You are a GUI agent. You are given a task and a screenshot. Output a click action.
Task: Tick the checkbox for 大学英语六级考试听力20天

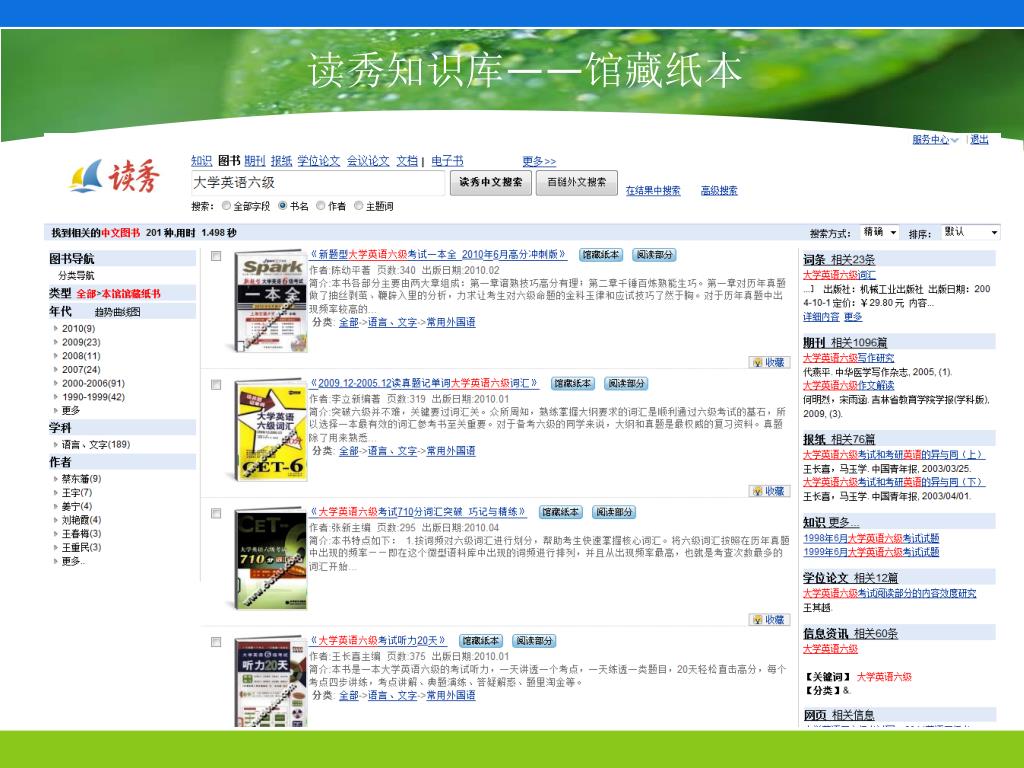coord(216,642)
